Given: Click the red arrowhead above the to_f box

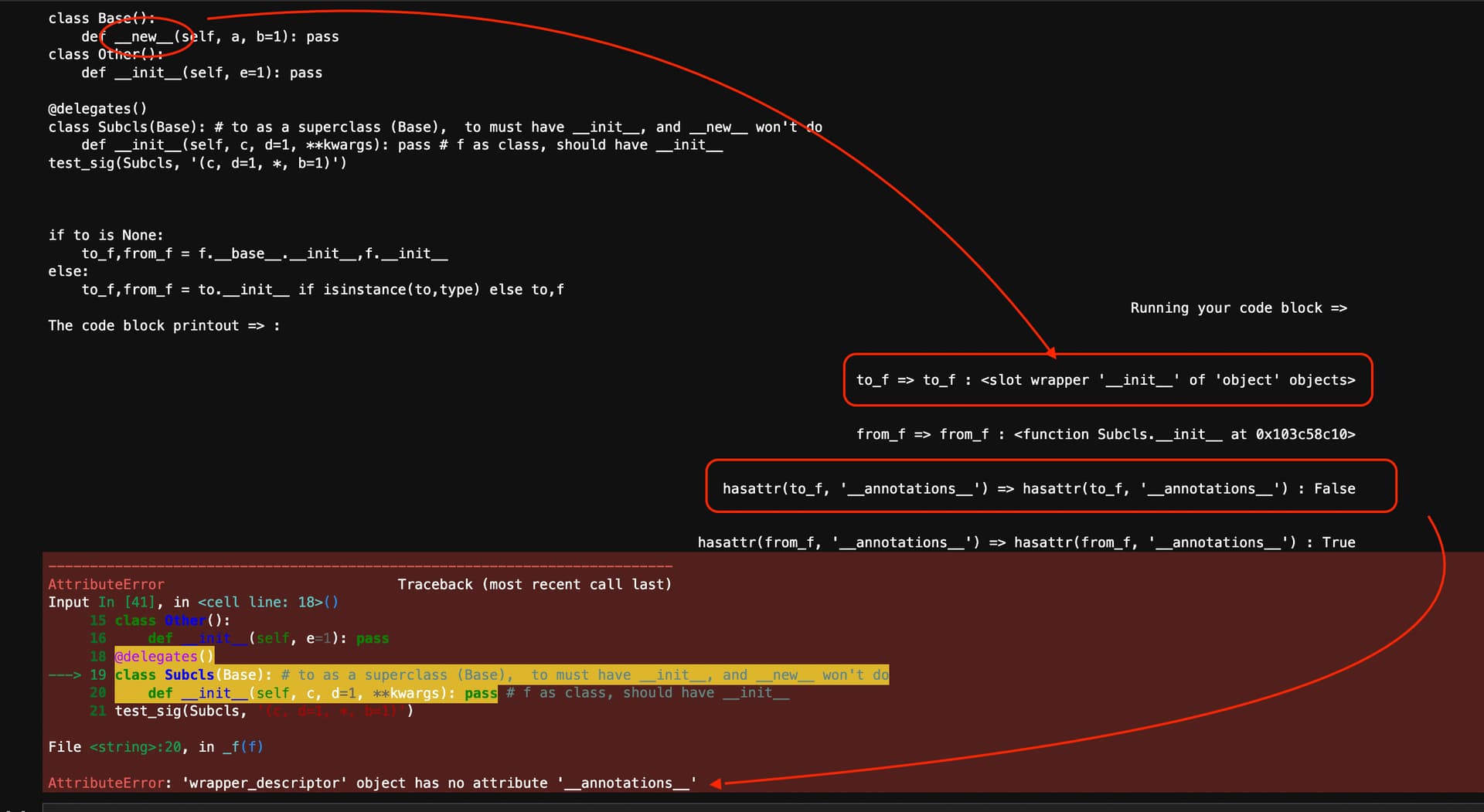Looking at the screenshot, I should [x=1050, y=351].
